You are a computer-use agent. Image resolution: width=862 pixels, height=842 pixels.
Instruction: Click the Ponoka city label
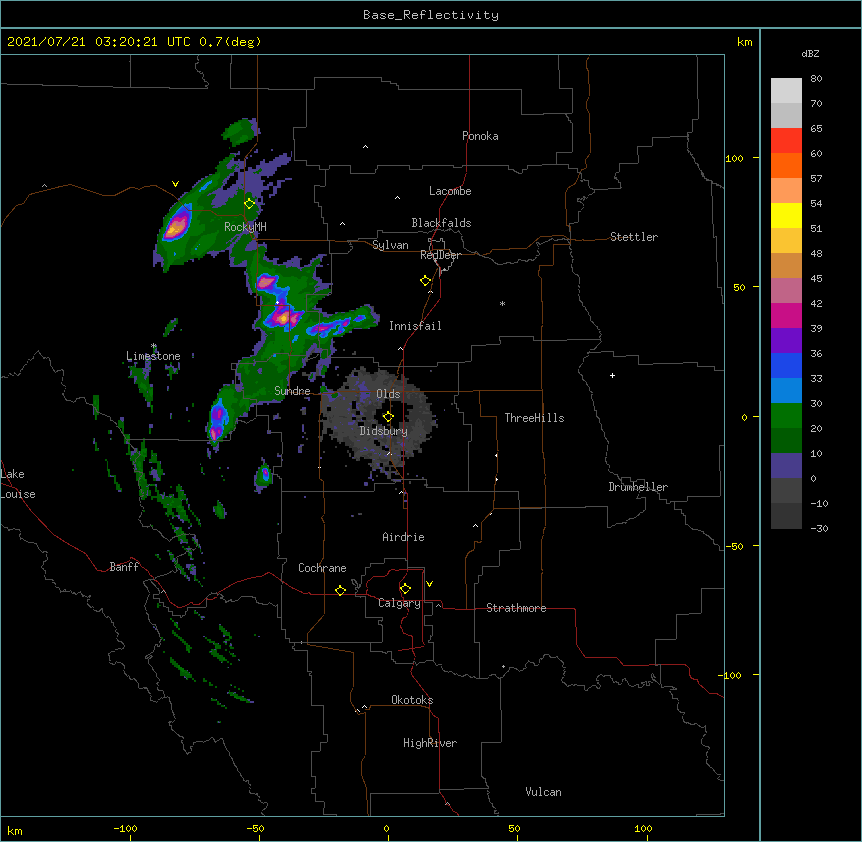(x=480, y=136)
